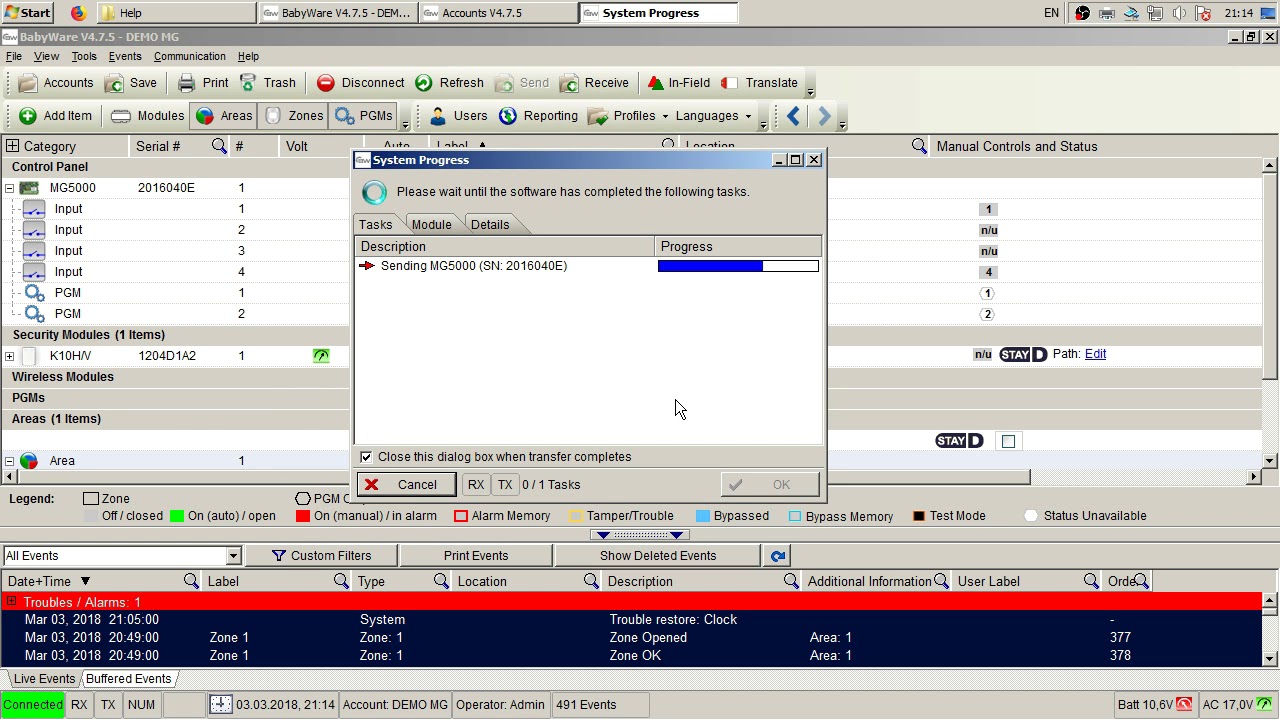Open the Trash from the toolbar
Image resolution: width=1280 pixels, height=720 pixels.
point(266,83)
